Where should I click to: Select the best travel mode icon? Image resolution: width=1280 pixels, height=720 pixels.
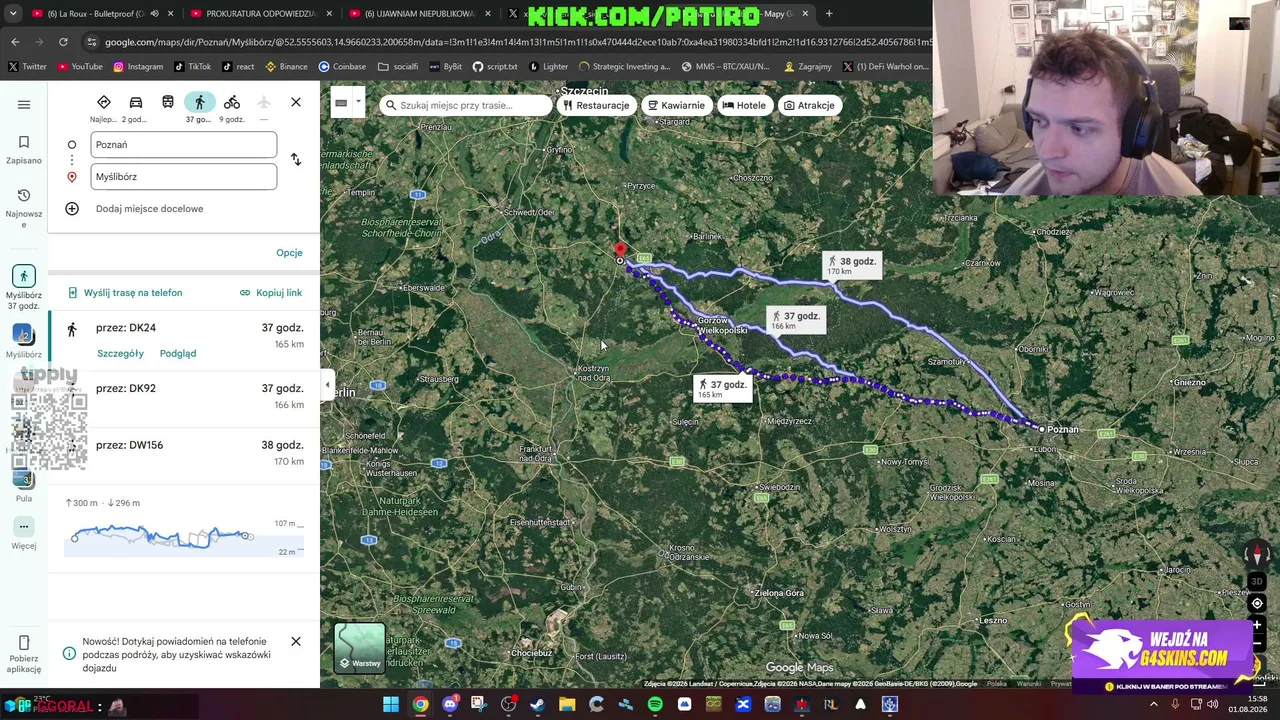click(103, 102)
